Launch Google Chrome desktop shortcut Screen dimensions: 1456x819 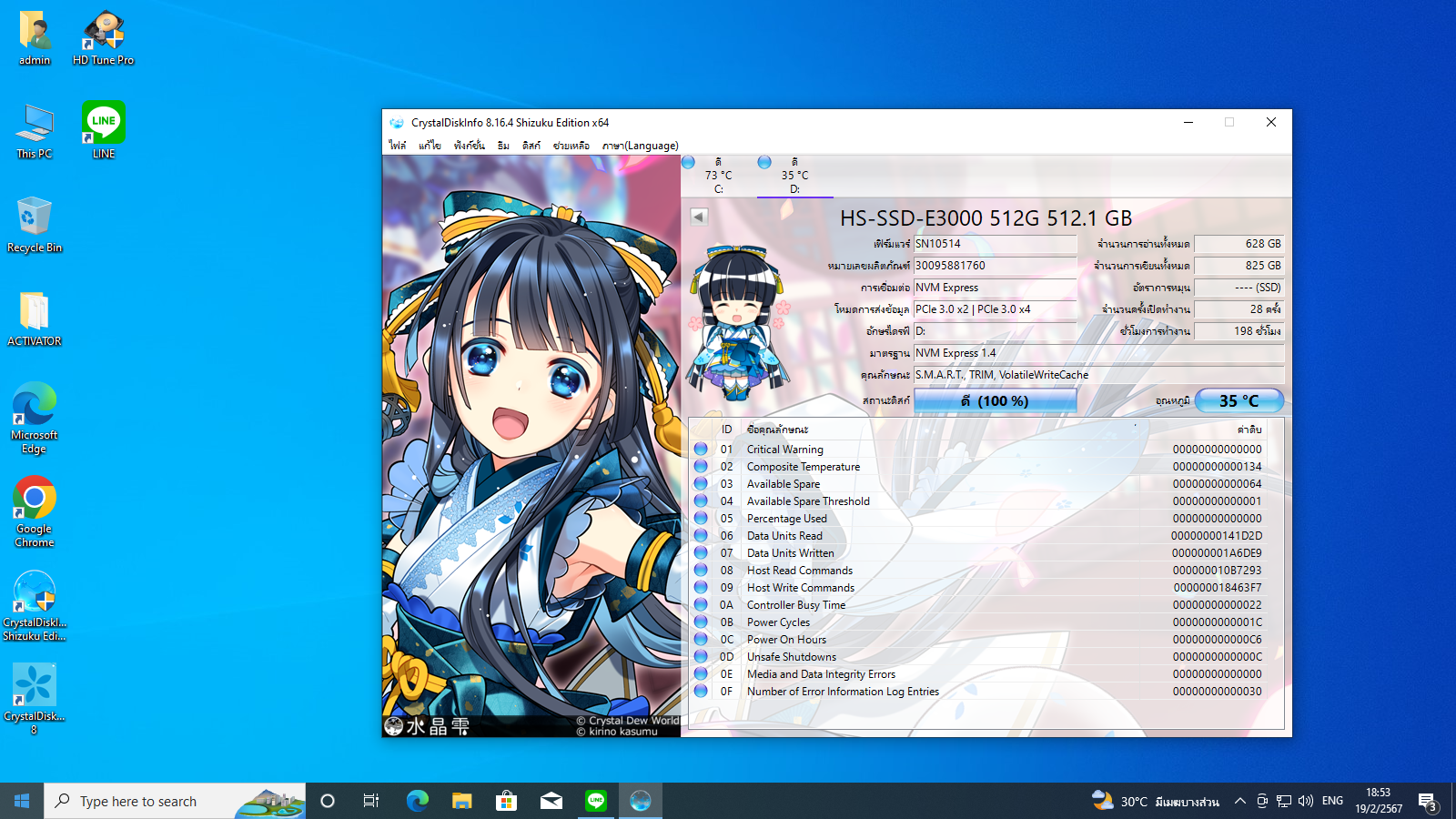pyautogui.click(x=35, y=511)
